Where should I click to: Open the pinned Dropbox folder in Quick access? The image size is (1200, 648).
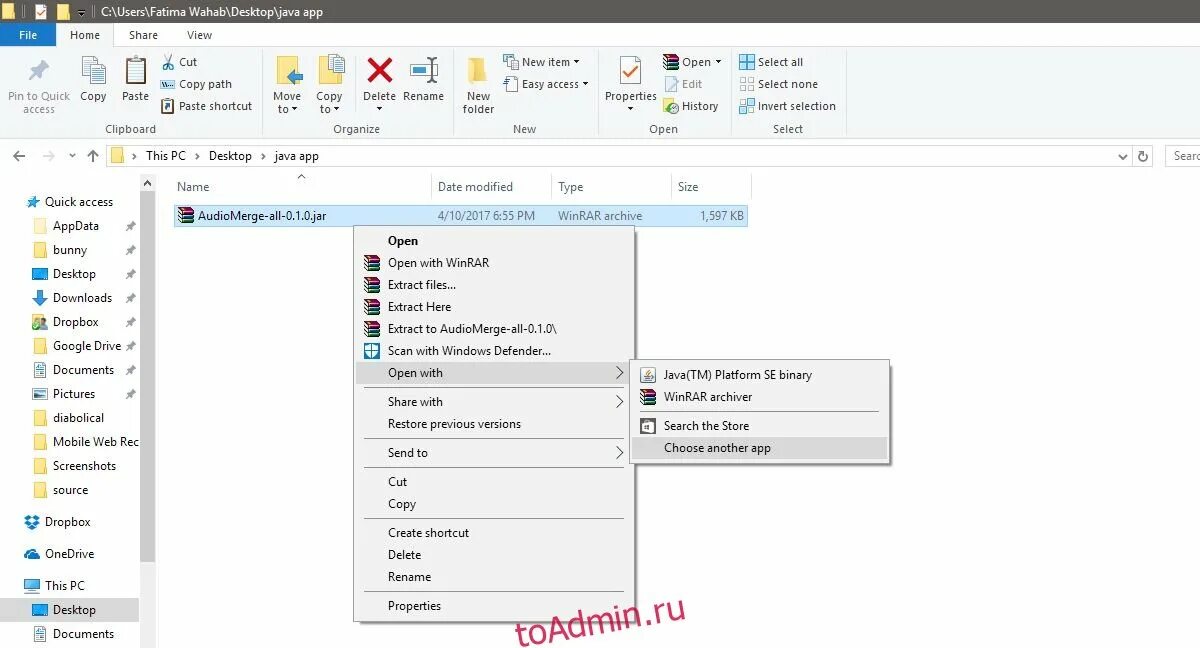point(75,322)
